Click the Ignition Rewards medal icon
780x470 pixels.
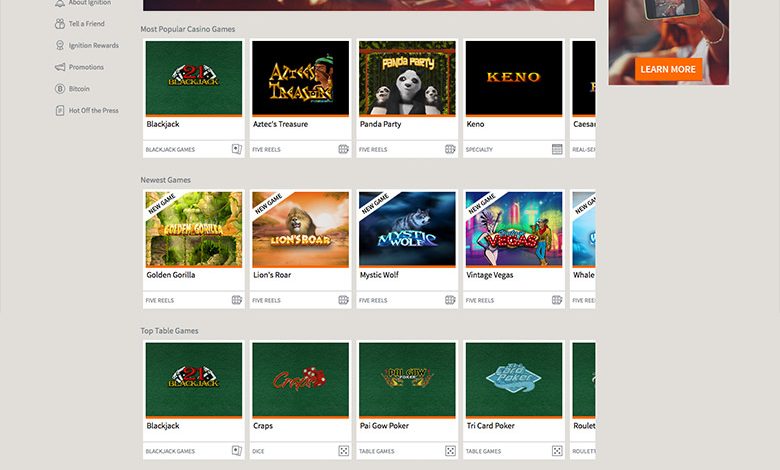click(x=60, y=45)
